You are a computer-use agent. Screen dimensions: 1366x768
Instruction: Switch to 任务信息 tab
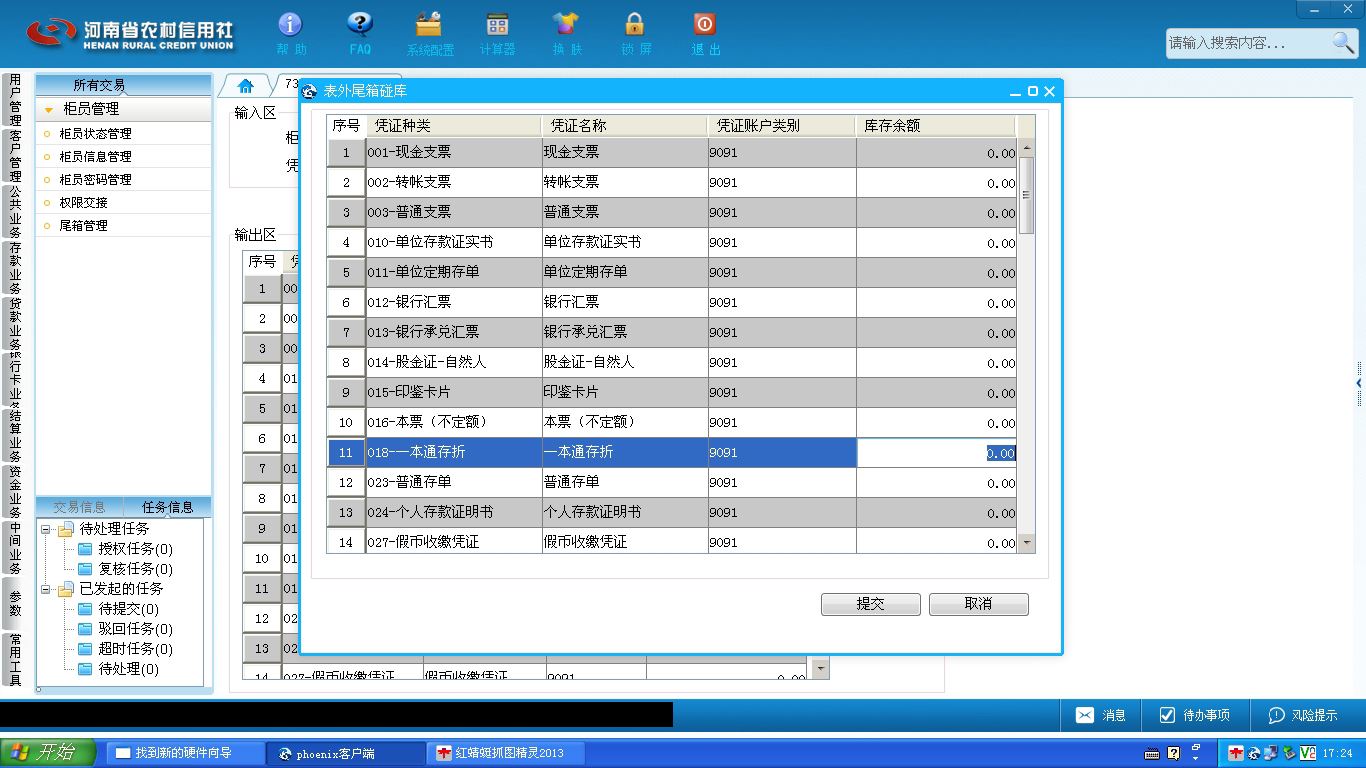(x=168, y=507)
